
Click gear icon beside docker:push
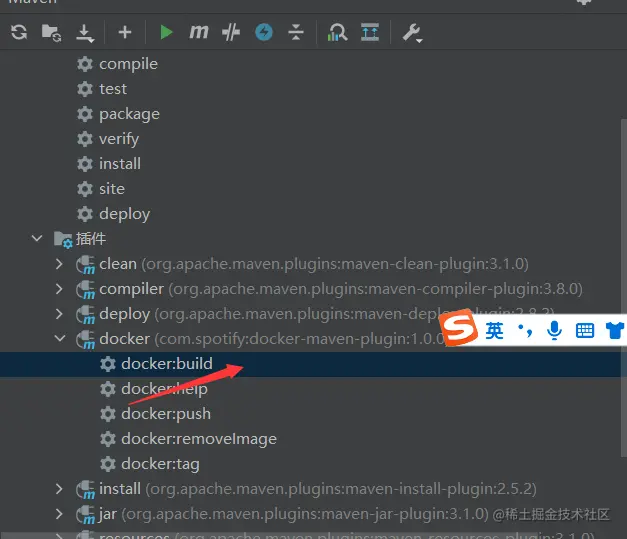108,414
